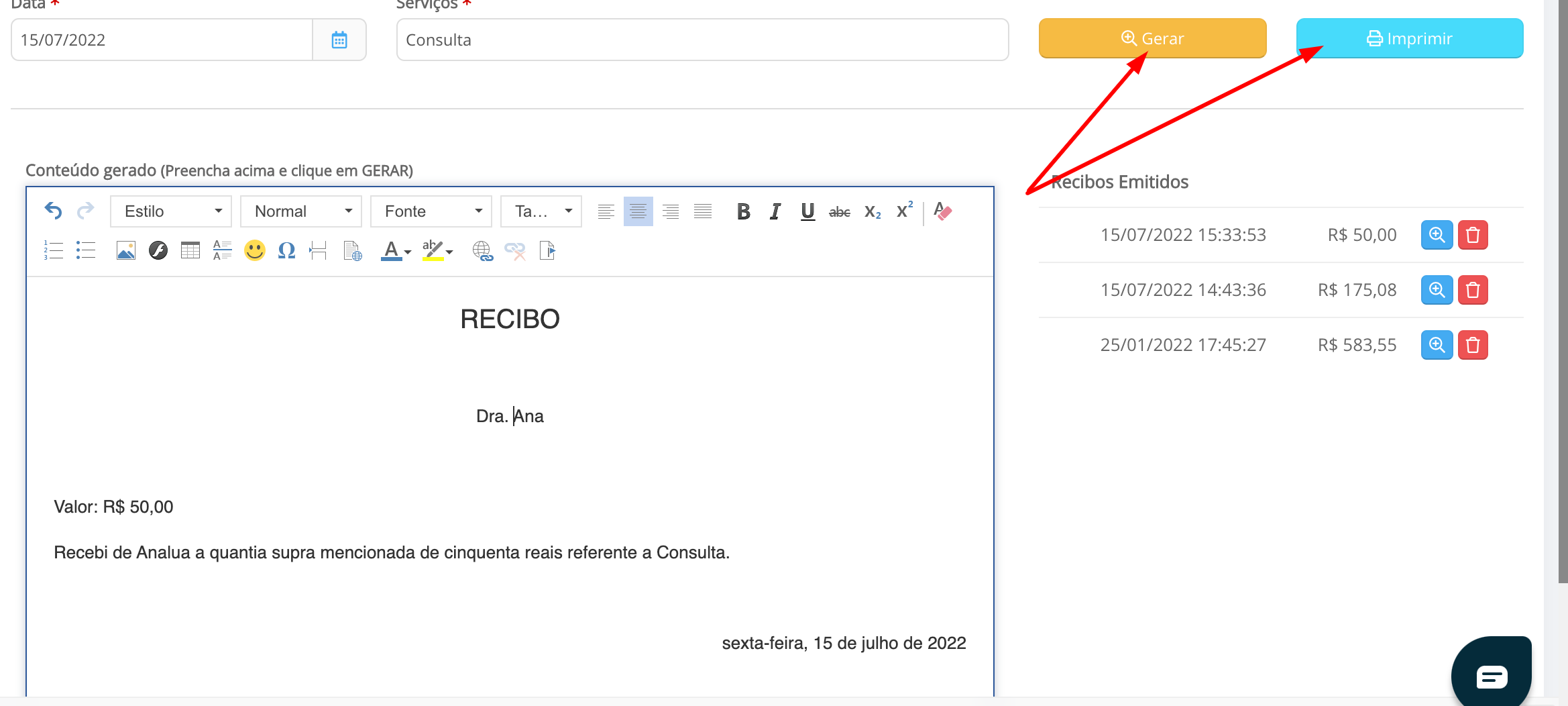Viewport: 1568px width, 706px height.
Task: Open the background highlight color picker
Action: pos(437,250)
